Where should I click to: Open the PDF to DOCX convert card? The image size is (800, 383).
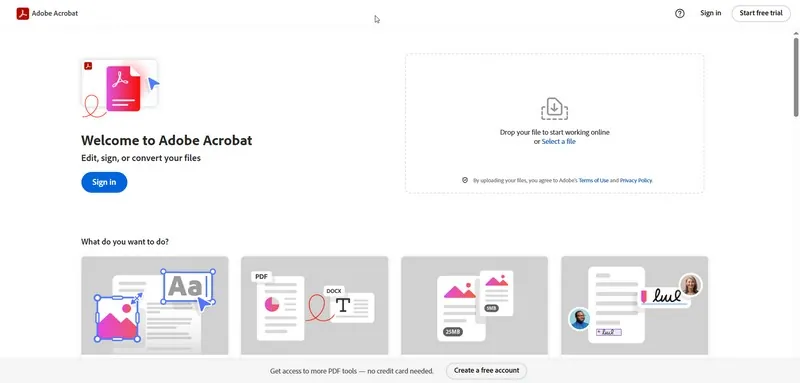point(314,305)
